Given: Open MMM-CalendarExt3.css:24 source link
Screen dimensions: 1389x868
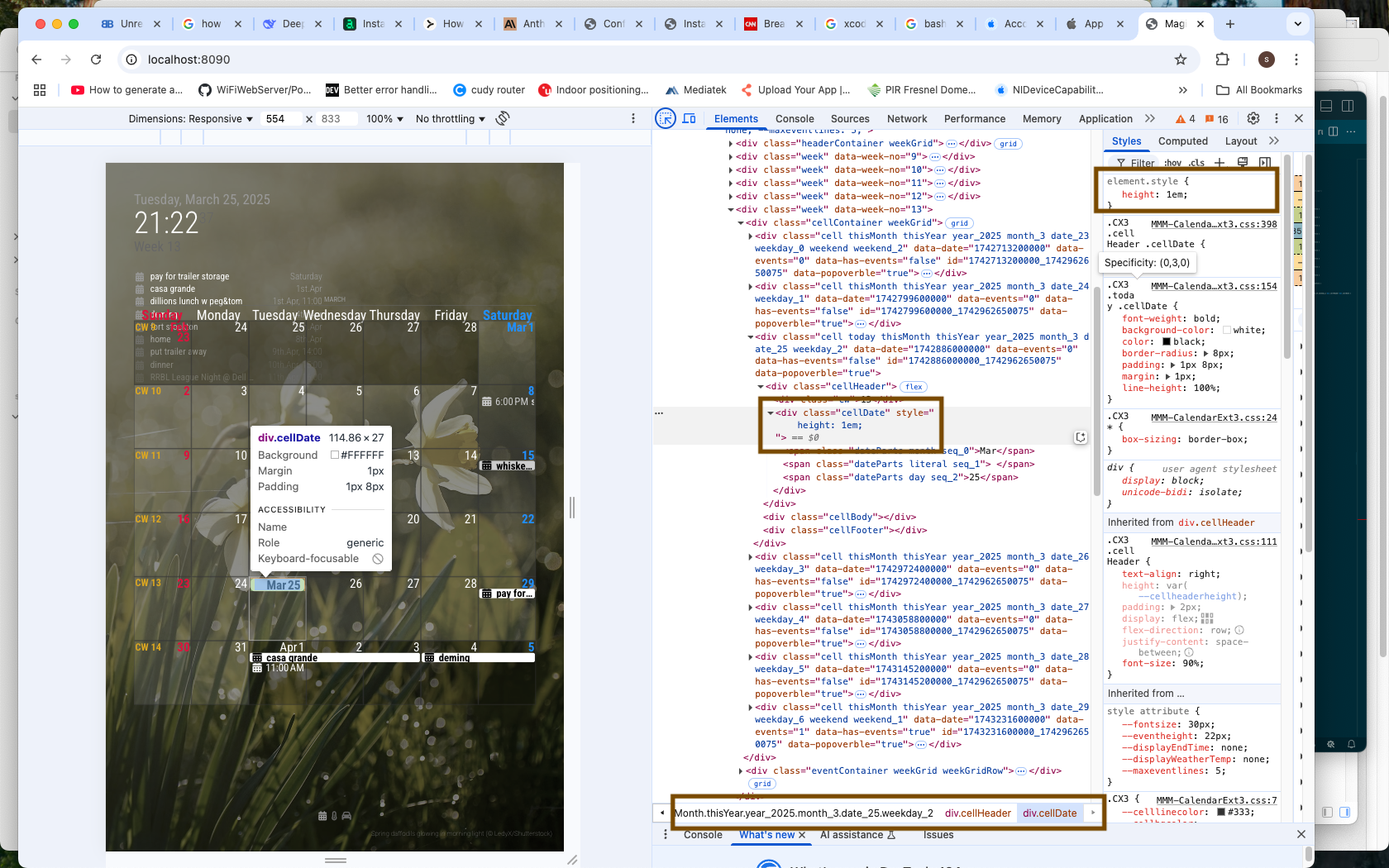Looking at the screenshot, I should click(1213, 417).
